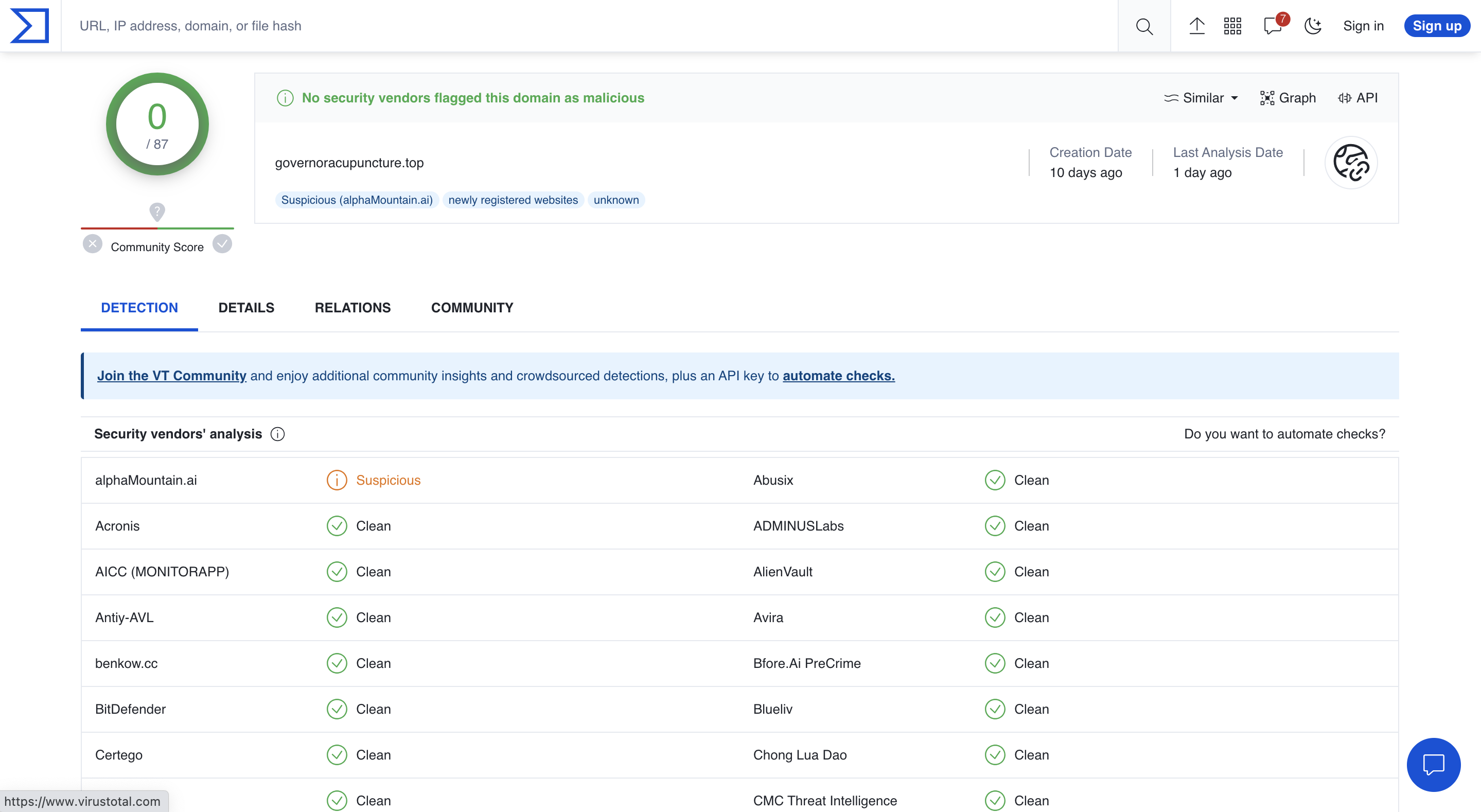Open the API option
The height and width of the screenshot is (812, 1481).
tap(1358, 98)
